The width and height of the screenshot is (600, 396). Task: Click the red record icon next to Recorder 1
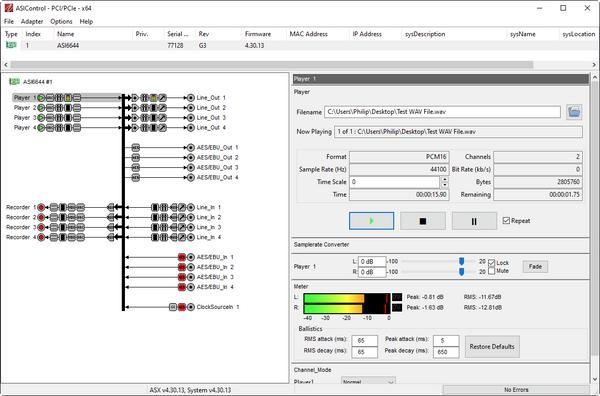(41, 207)
